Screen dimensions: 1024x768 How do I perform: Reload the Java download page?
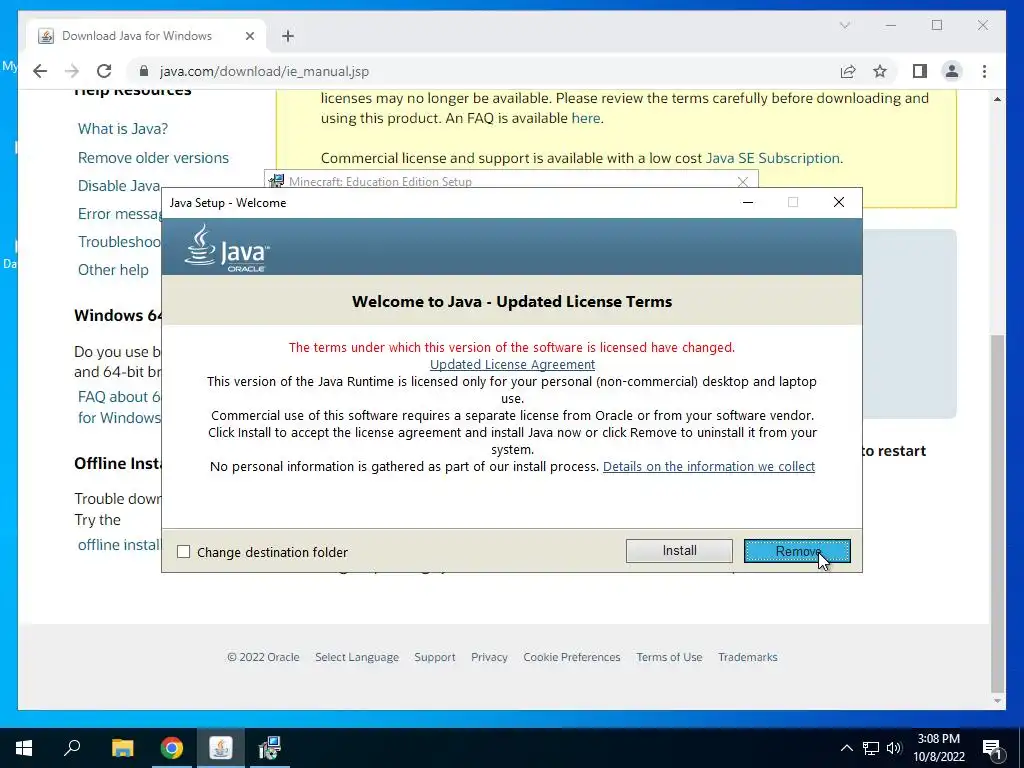pyautogui.click(x=104, y=71)
